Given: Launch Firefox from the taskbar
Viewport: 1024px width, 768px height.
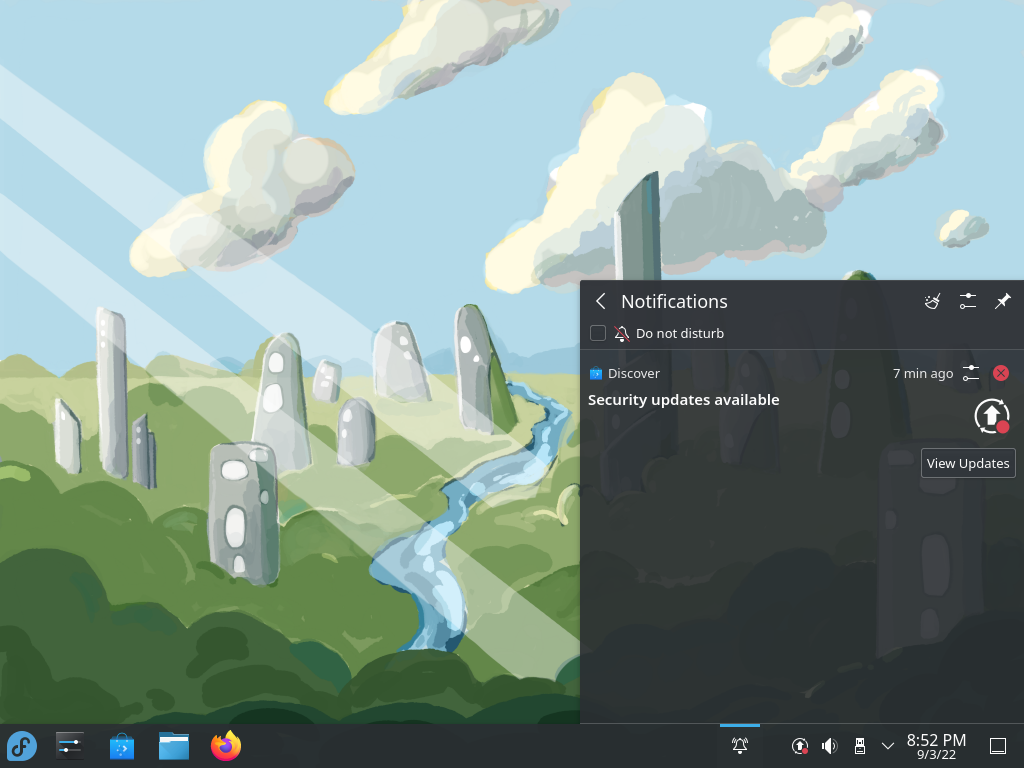Looking at the screenshot, I should (226, 746).
